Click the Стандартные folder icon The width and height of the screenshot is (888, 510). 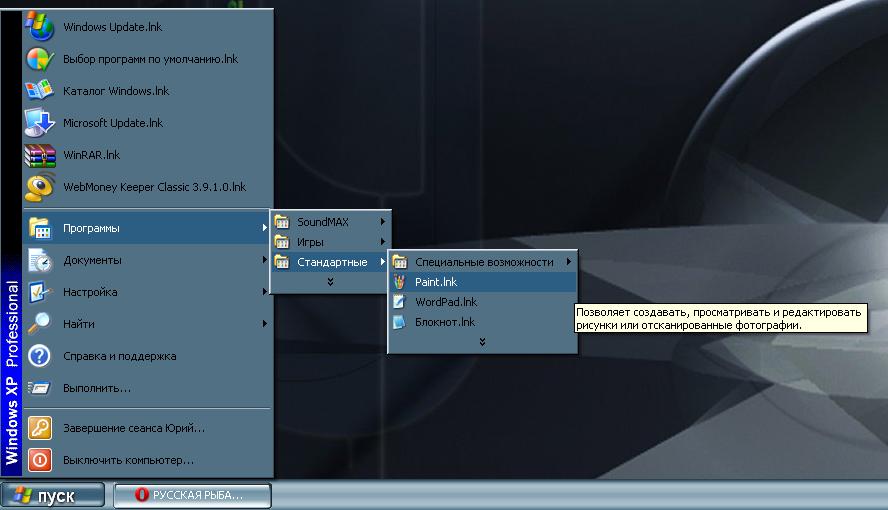coord(282,262)
